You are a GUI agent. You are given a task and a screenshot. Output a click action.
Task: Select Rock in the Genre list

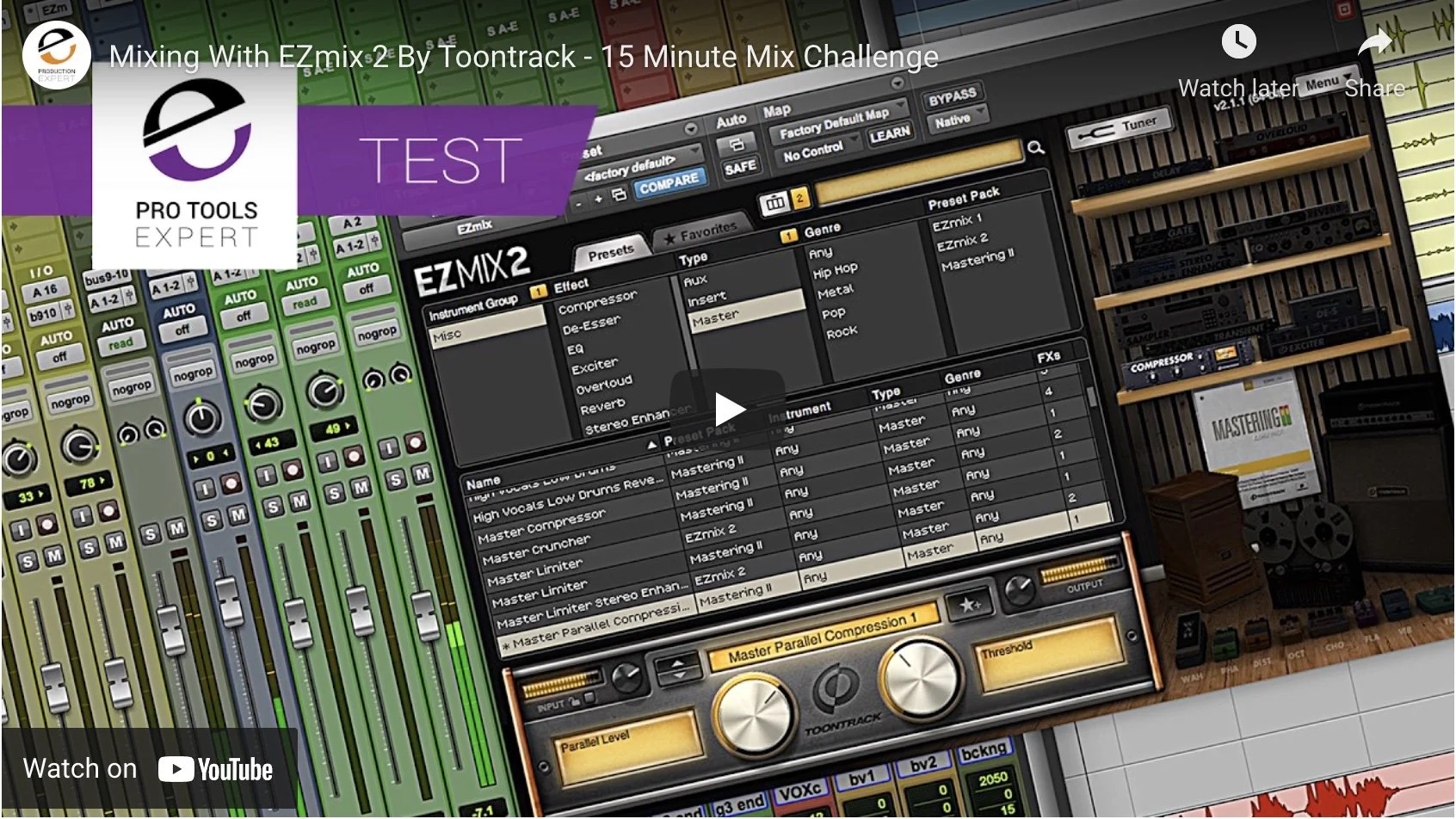842,331
